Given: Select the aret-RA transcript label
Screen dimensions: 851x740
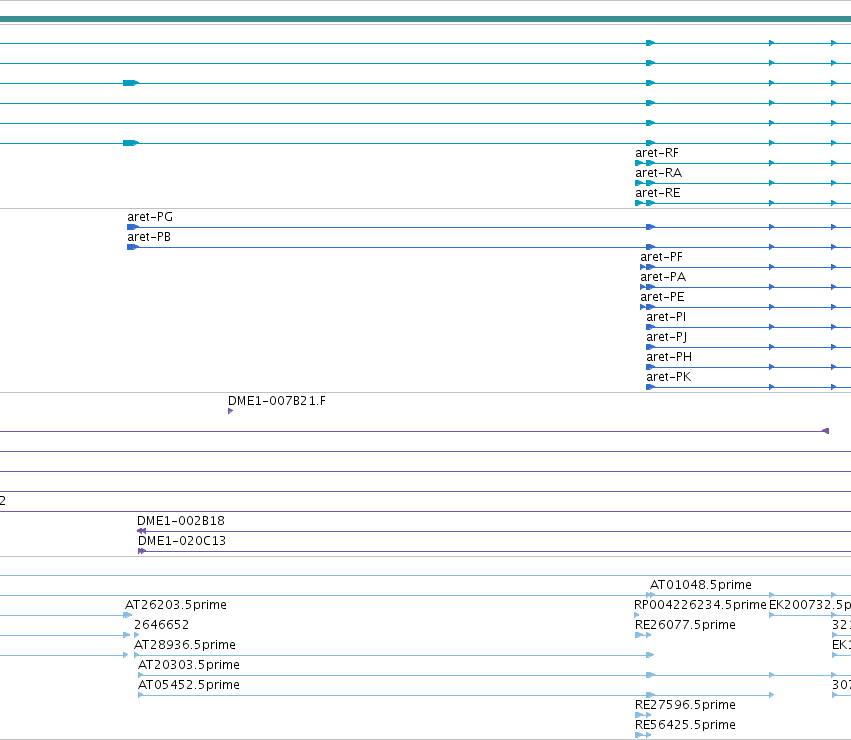Looking at the screenshot, I should 658,173.
